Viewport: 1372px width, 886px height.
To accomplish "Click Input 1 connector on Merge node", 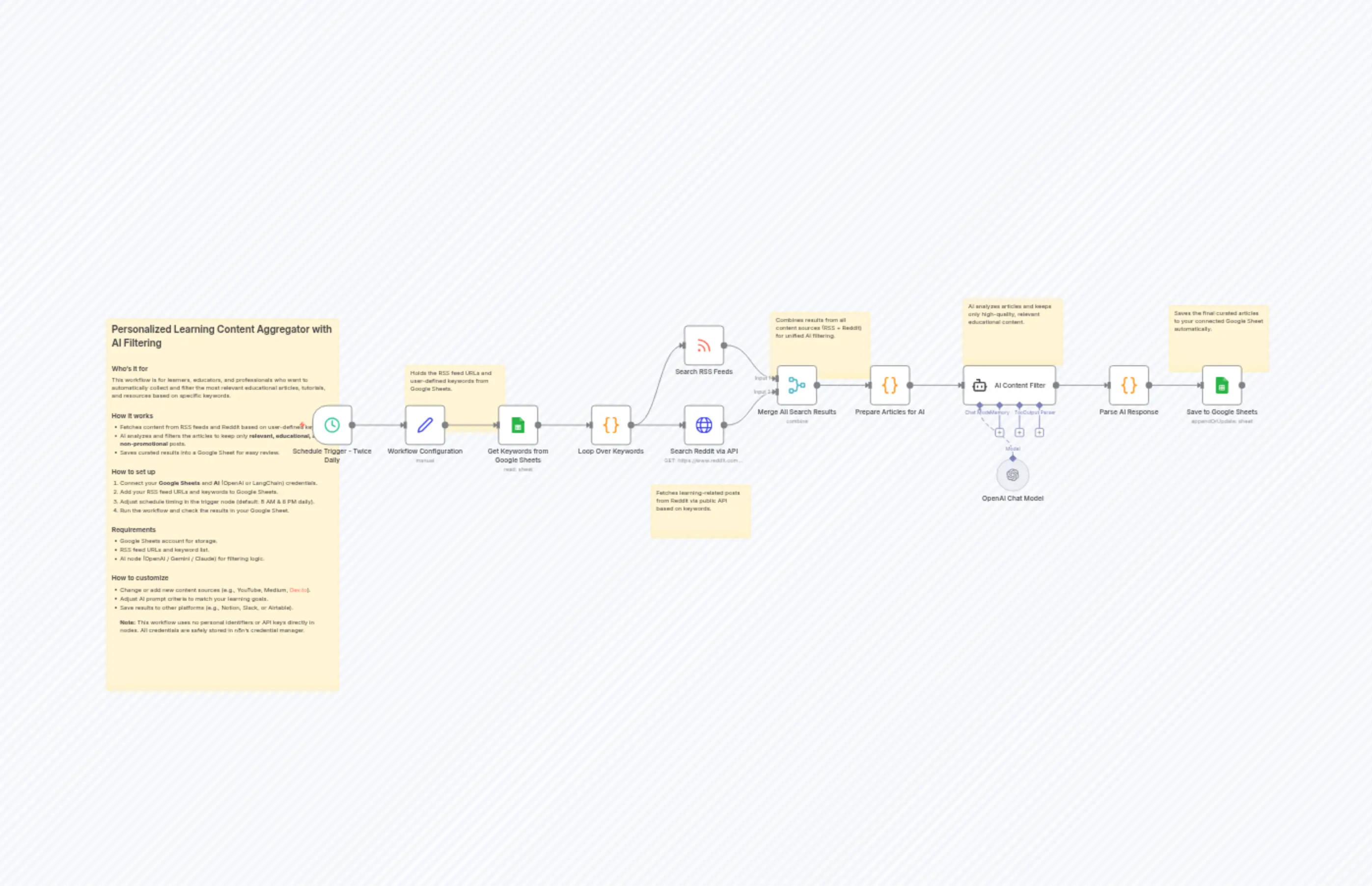I will point(776,378).
